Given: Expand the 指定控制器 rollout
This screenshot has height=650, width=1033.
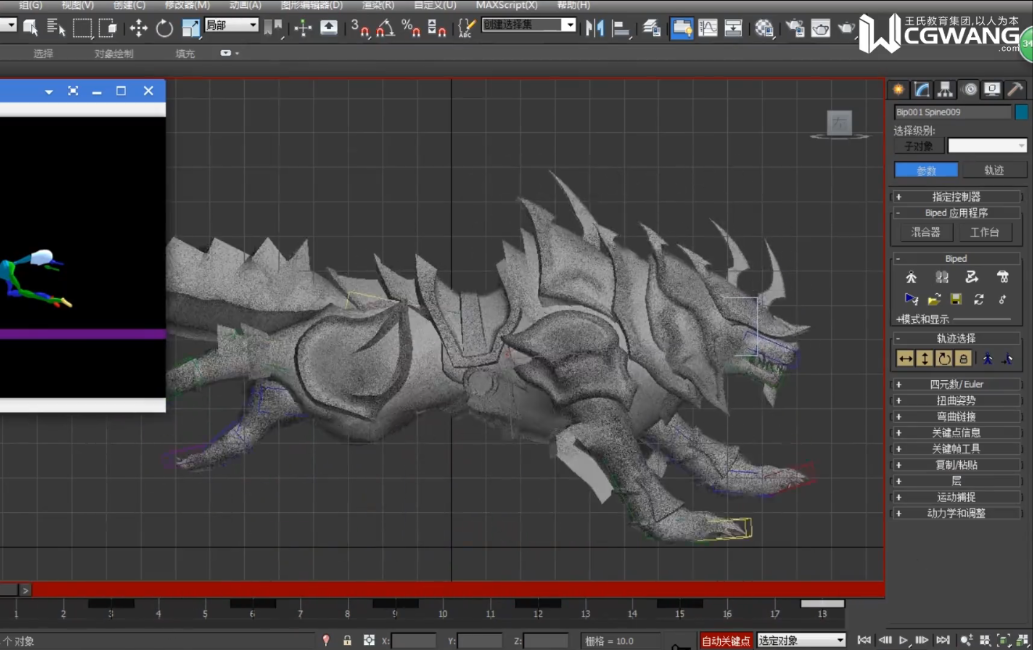Looking at the screenshot, I should point(956,197).
